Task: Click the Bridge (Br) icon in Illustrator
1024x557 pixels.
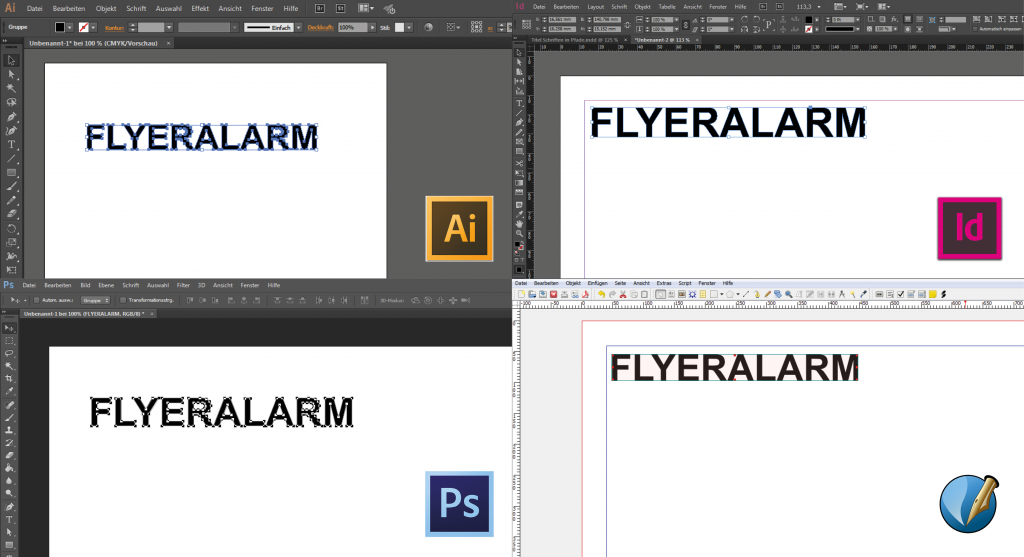Action: (x=319, y=8)
